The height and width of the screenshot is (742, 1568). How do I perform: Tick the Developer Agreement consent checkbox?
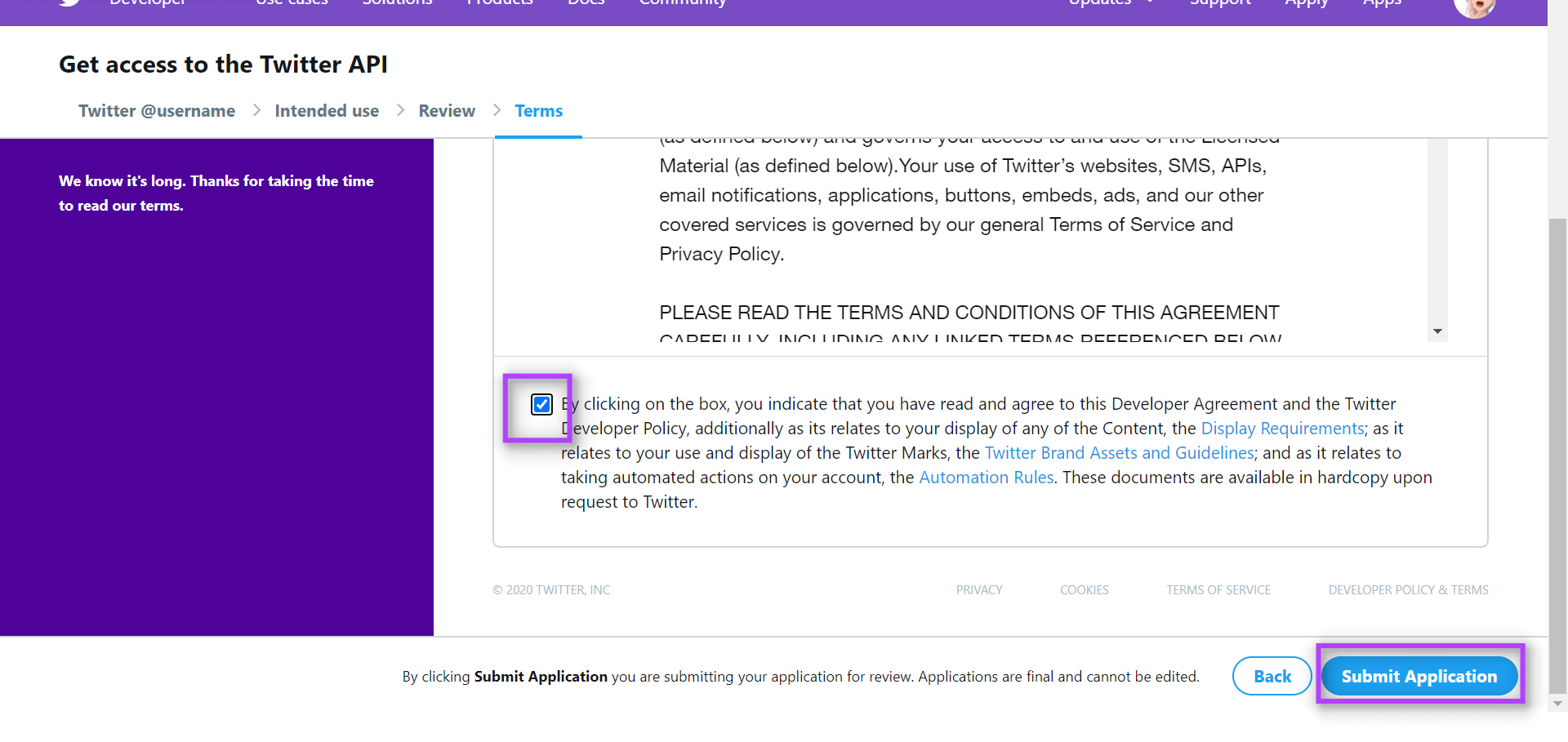tap(541, 404)
